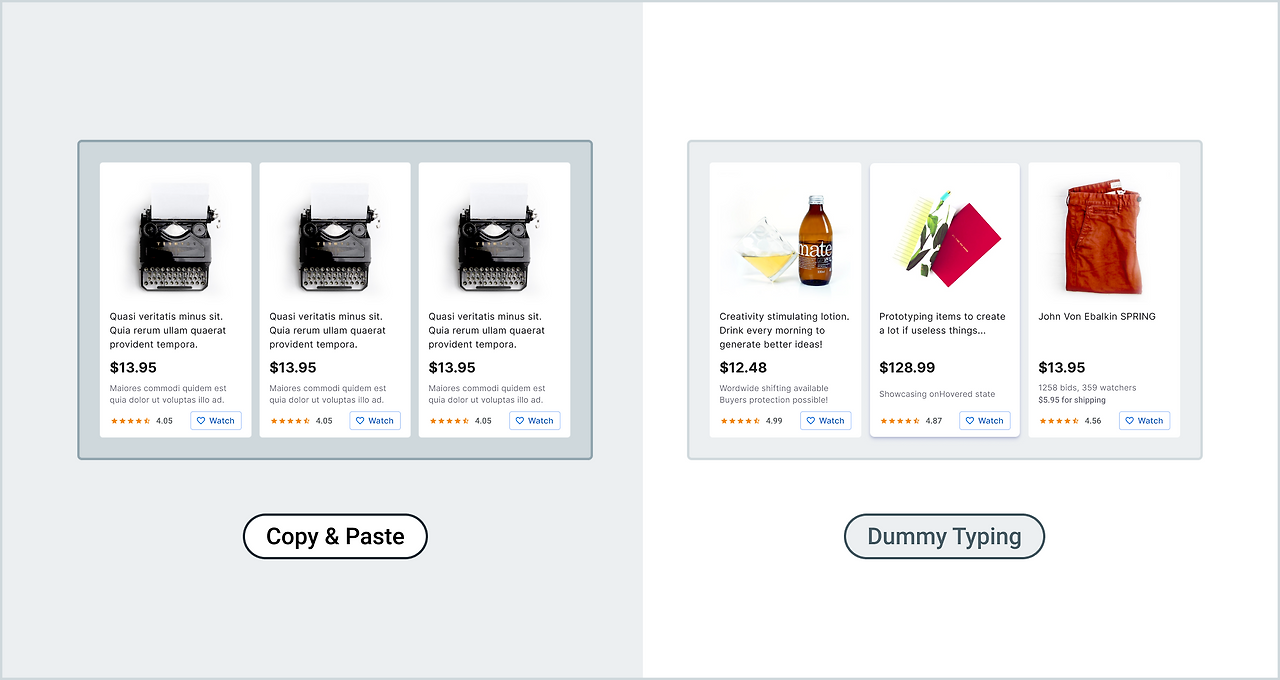Image resolution: width=1280 pixels, height=680 pixels.
Task: Click the star rating showing 4.99
Action: pos(740,421)
